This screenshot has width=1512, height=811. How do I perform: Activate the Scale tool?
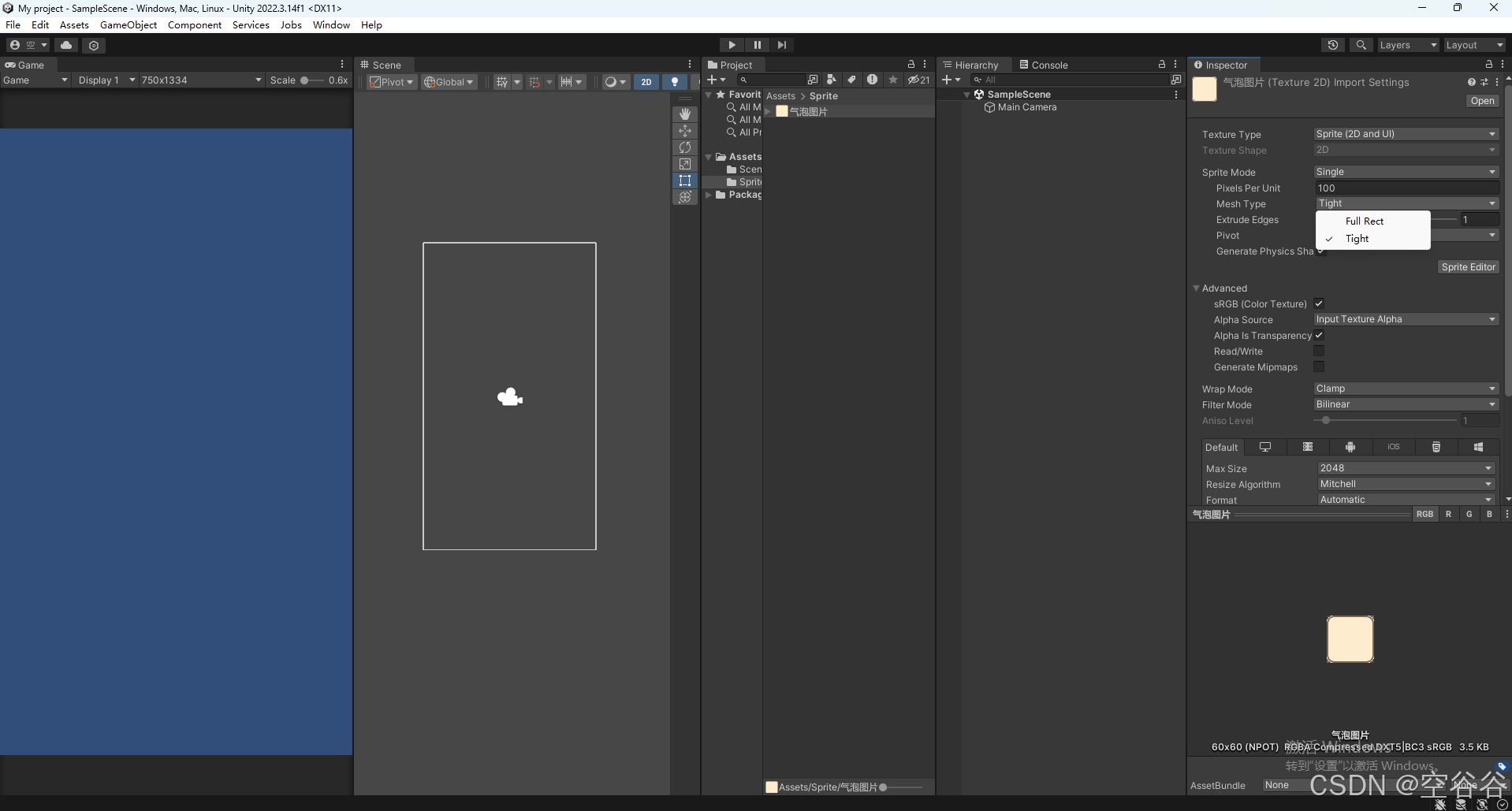tap(685, 164)
